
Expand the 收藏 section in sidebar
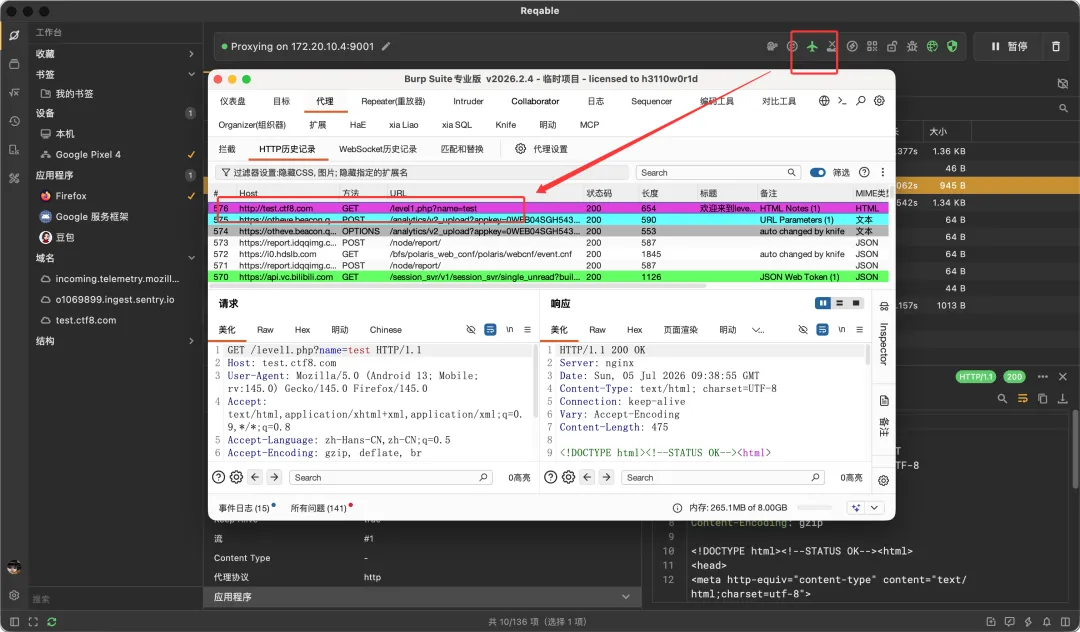(191, 54)
